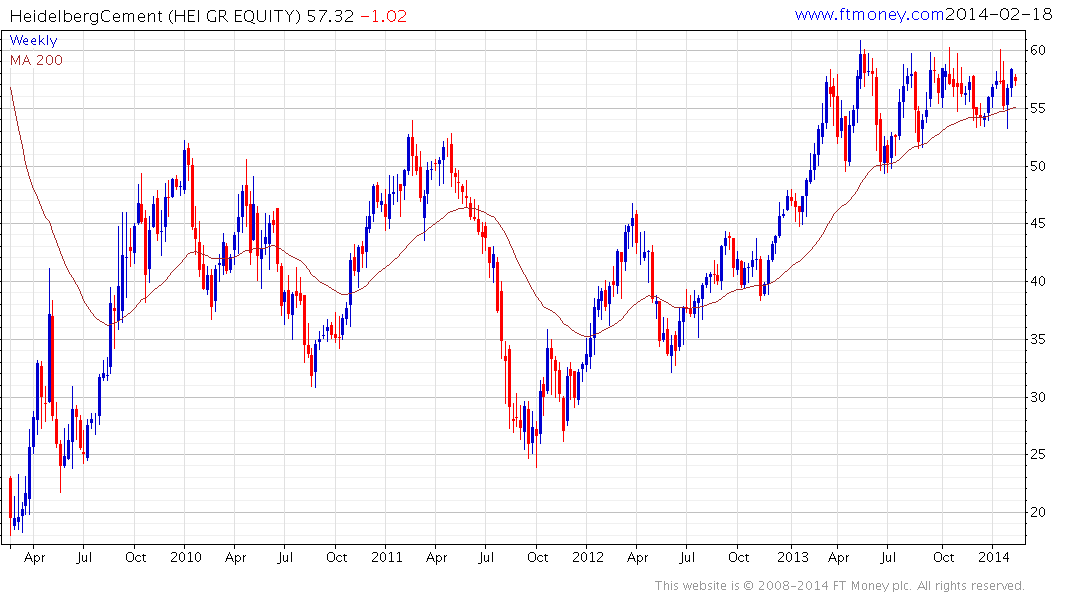The width and height of the screenshot is (1075, 600).
Task: Click the FT Money copyright notice
Action: pyautogui.click(x=840, y=586)
